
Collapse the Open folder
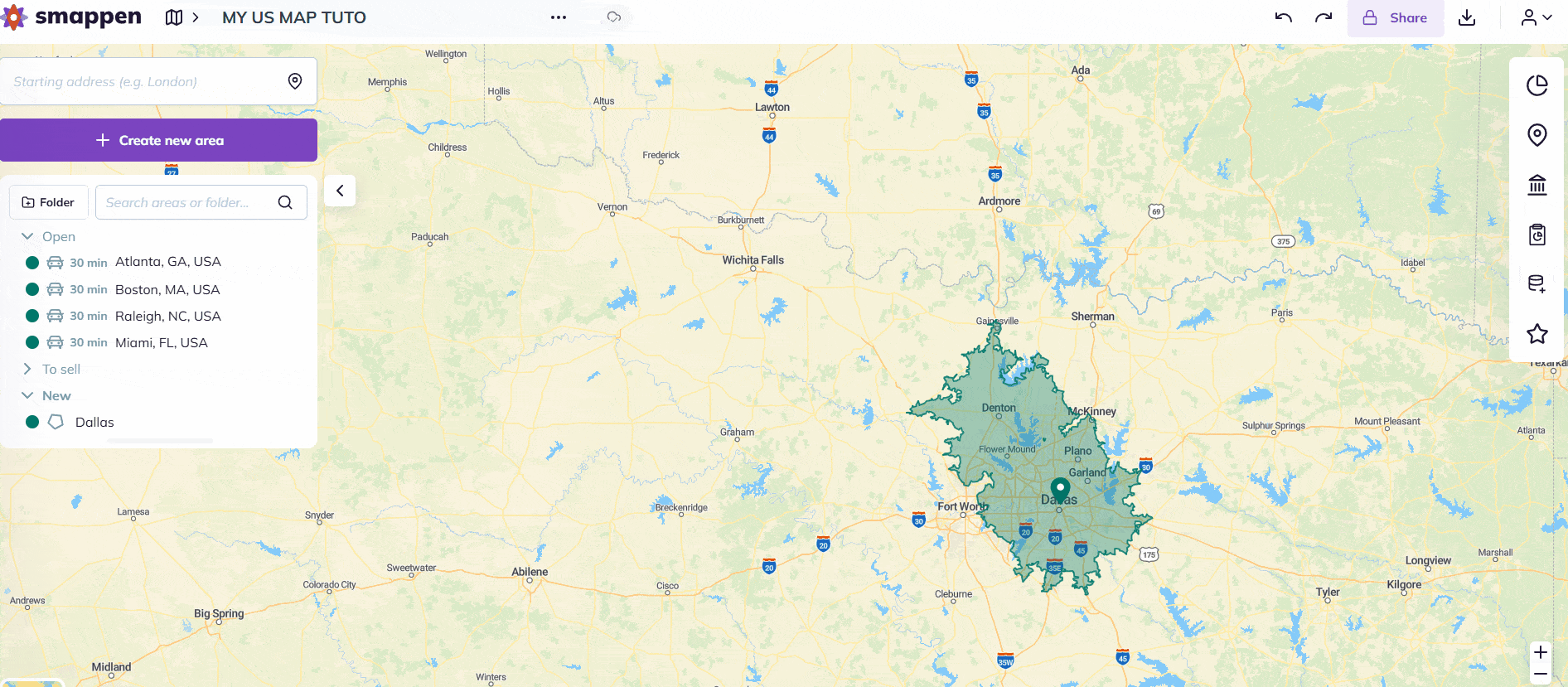point(27,236)
